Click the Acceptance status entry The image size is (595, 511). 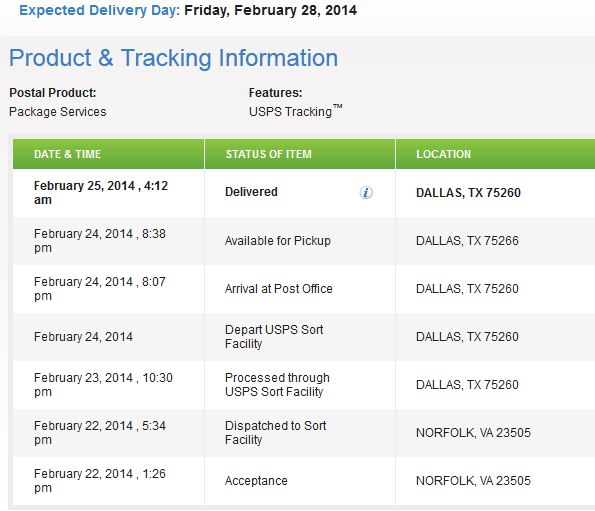coord(256,481)
